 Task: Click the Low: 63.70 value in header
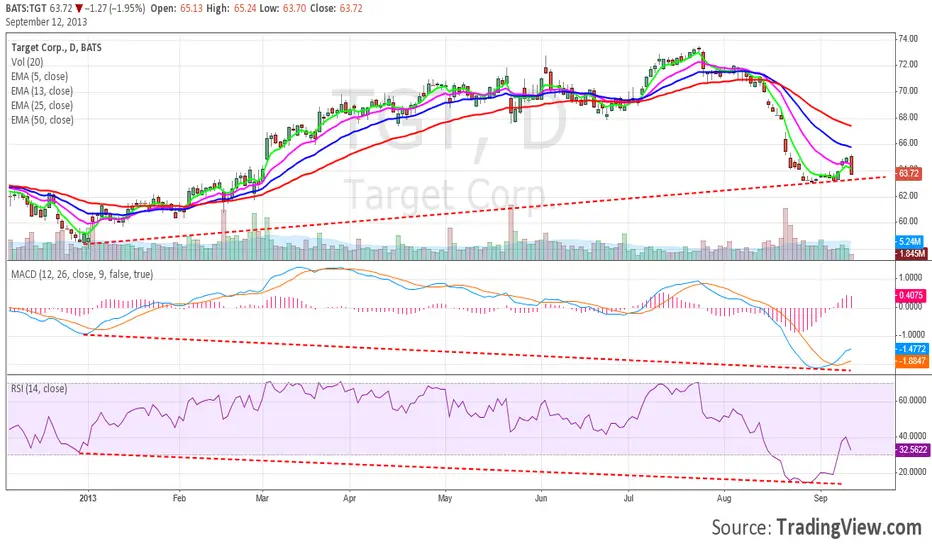[x=284, y=8]
